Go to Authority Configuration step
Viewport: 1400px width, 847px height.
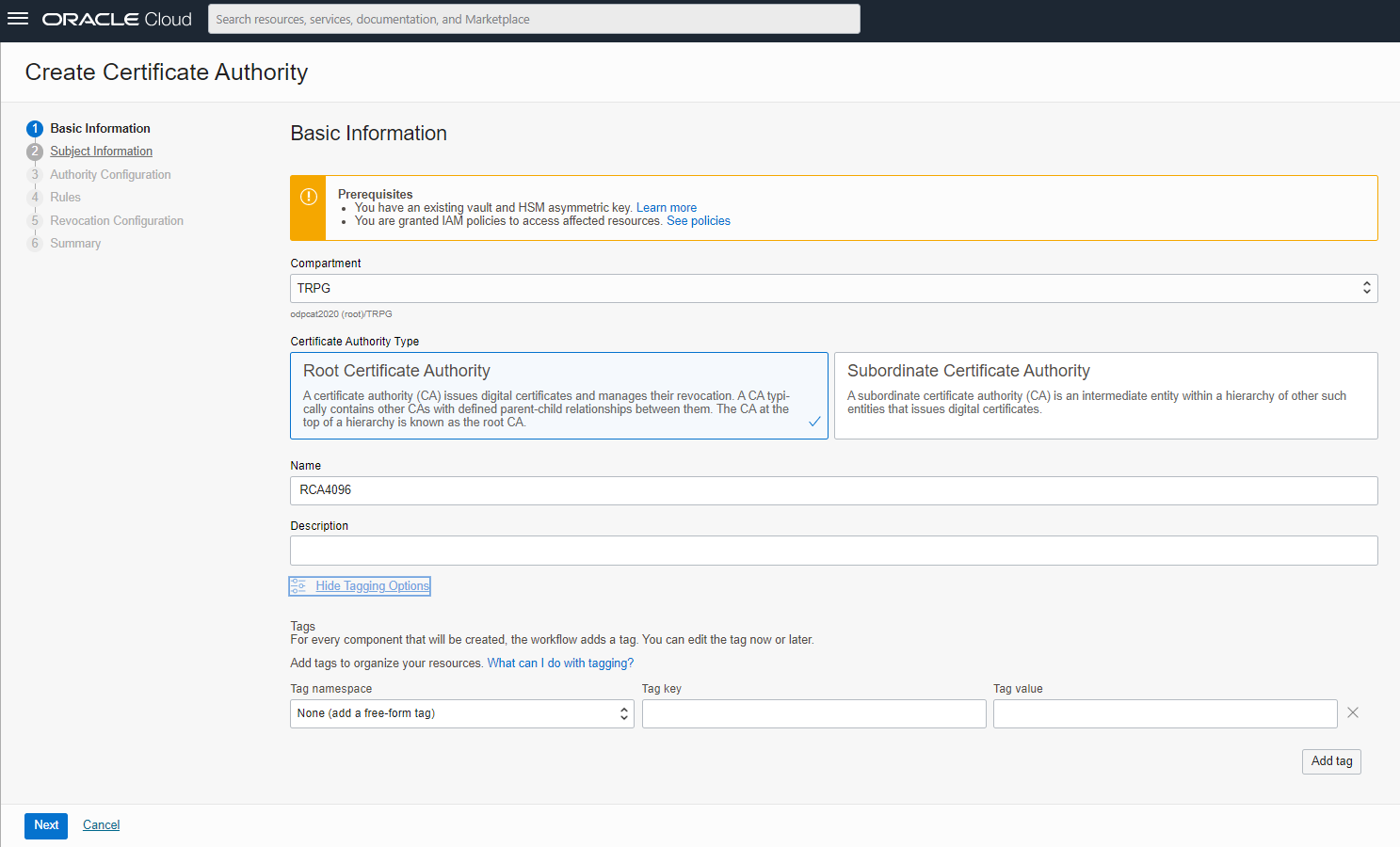click(110, 174)
